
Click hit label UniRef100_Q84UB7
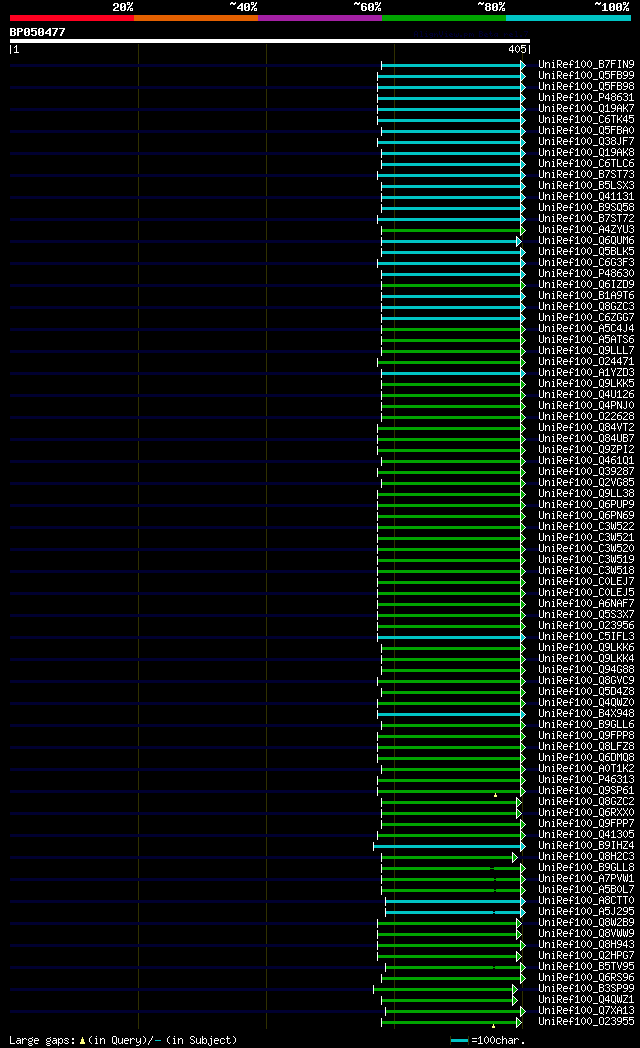(x=587, y=438)
